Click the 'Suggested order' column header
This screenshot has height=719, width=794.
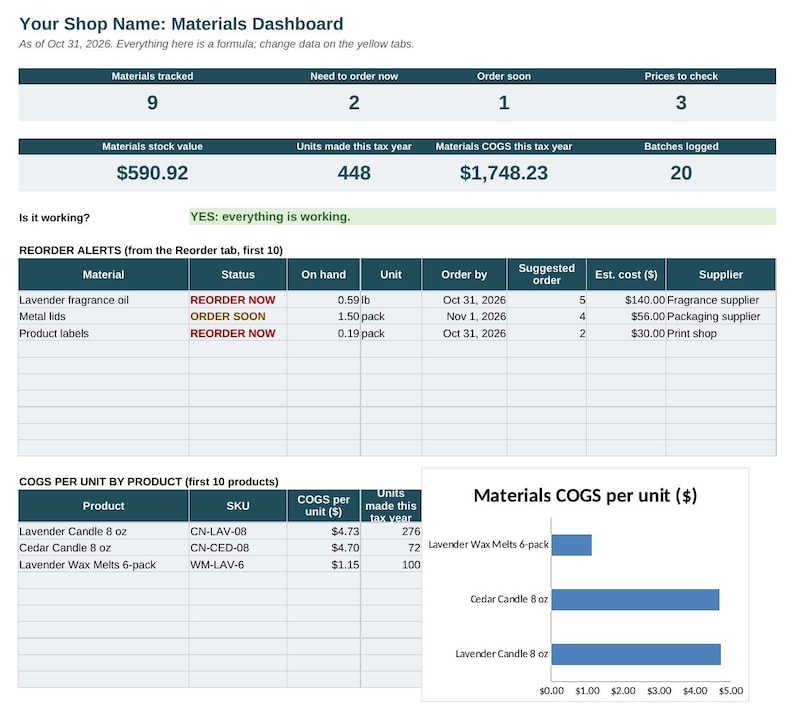(546, 274)
